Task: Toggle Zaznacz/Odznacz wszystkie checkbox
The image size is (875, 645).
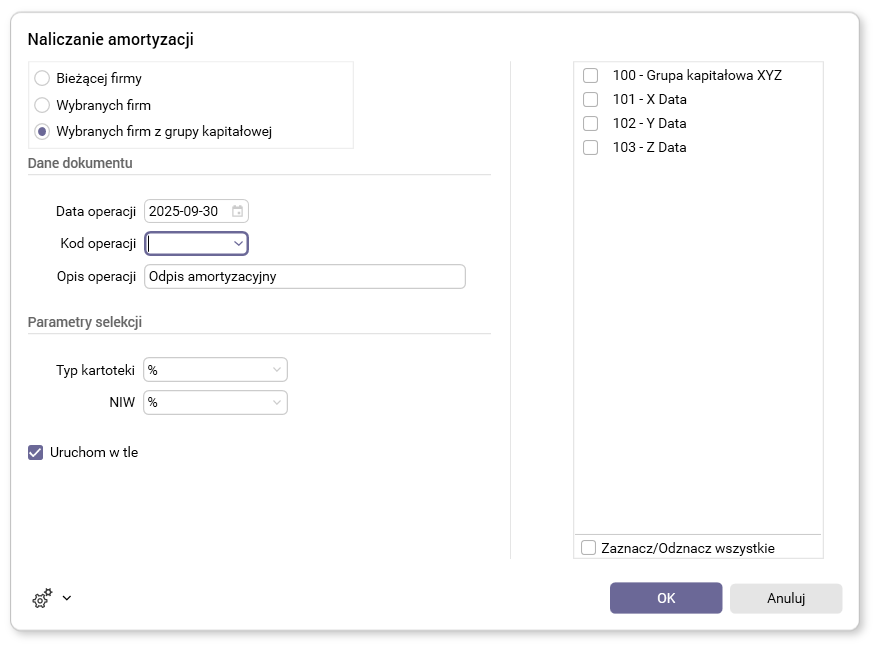Action: pos(589,548)
